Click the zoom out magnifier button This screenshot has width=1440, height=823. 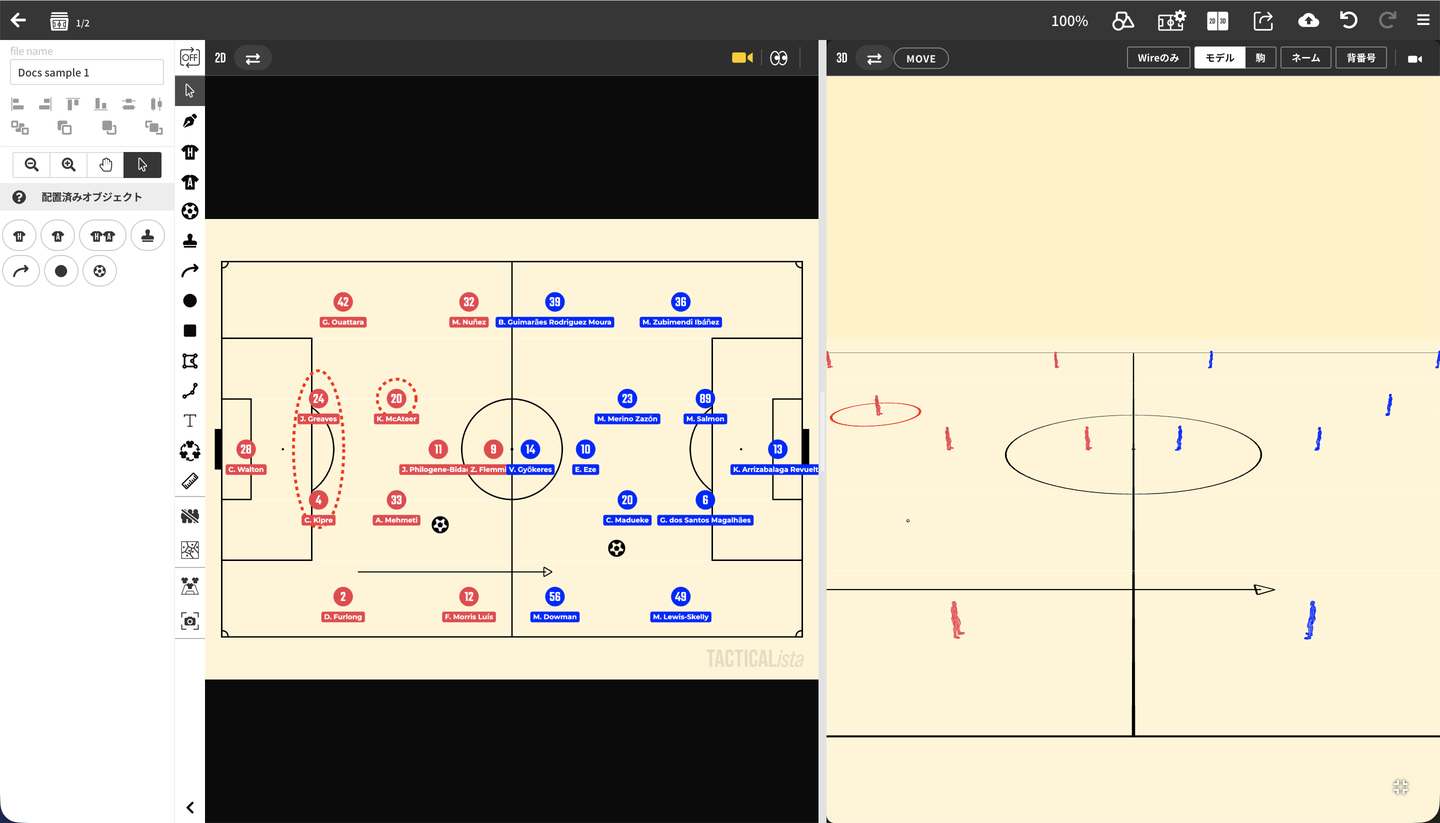point(32,165)
